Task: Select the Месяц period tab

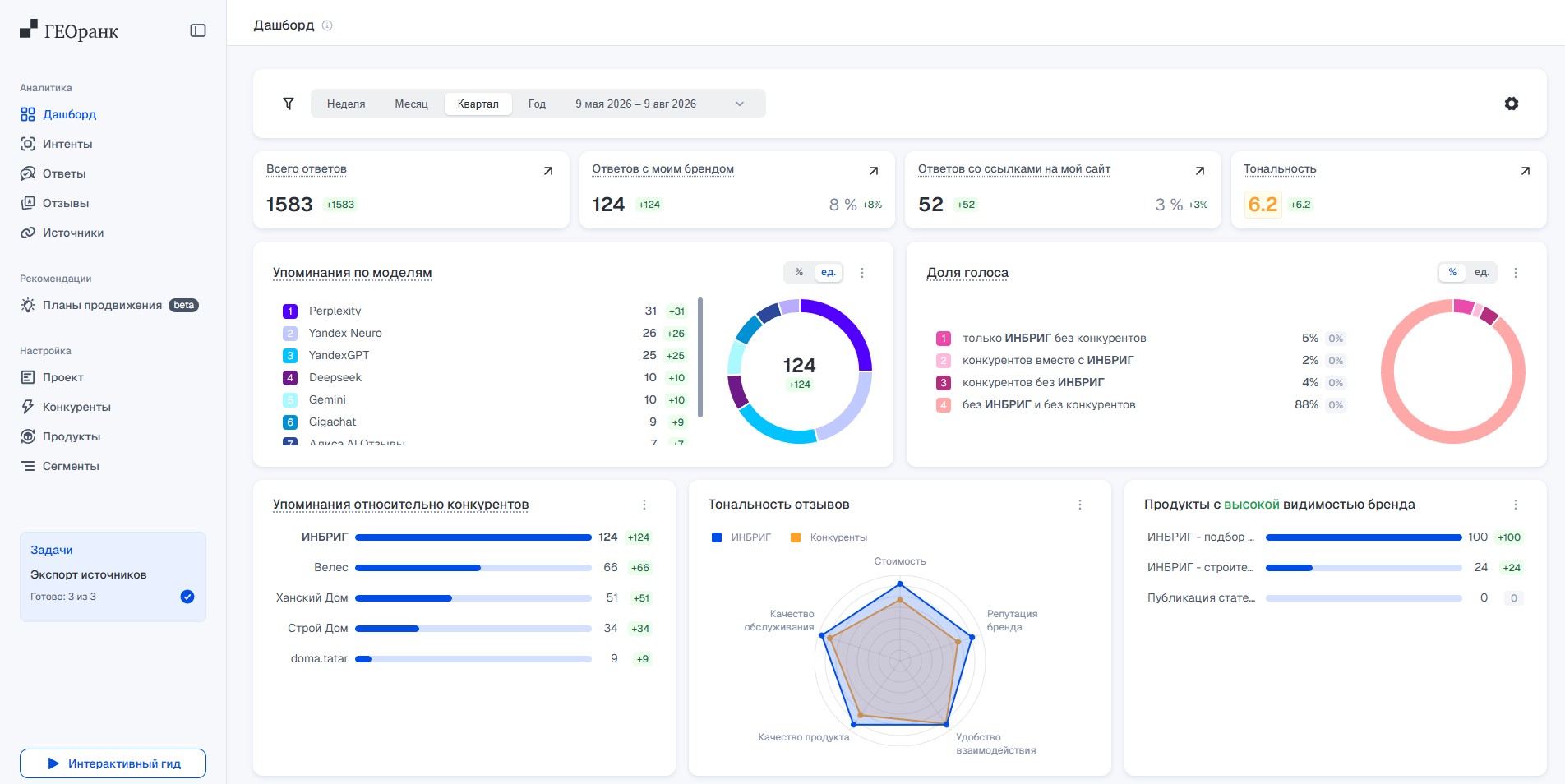Action: click(411, 104)
